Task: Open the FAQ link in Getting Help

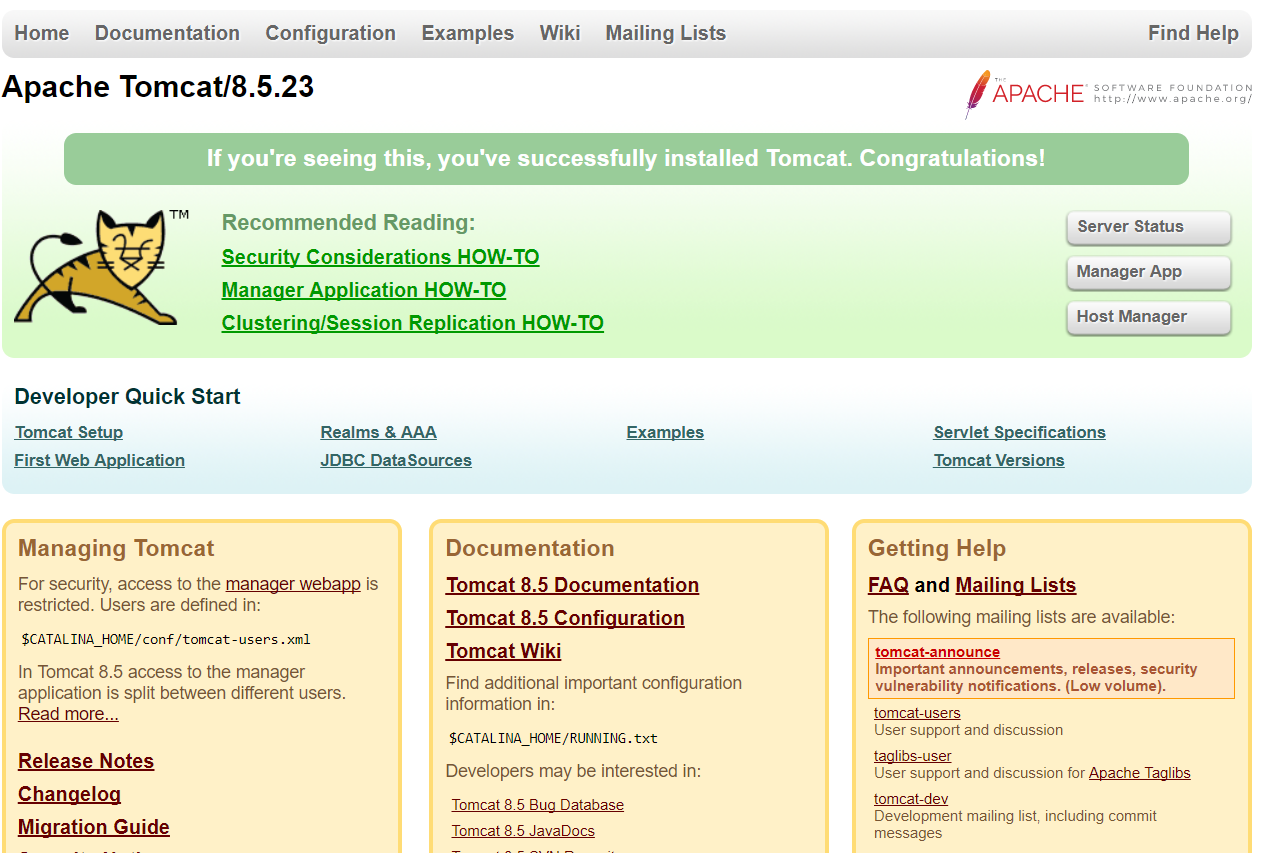Action: click(888, 585)
